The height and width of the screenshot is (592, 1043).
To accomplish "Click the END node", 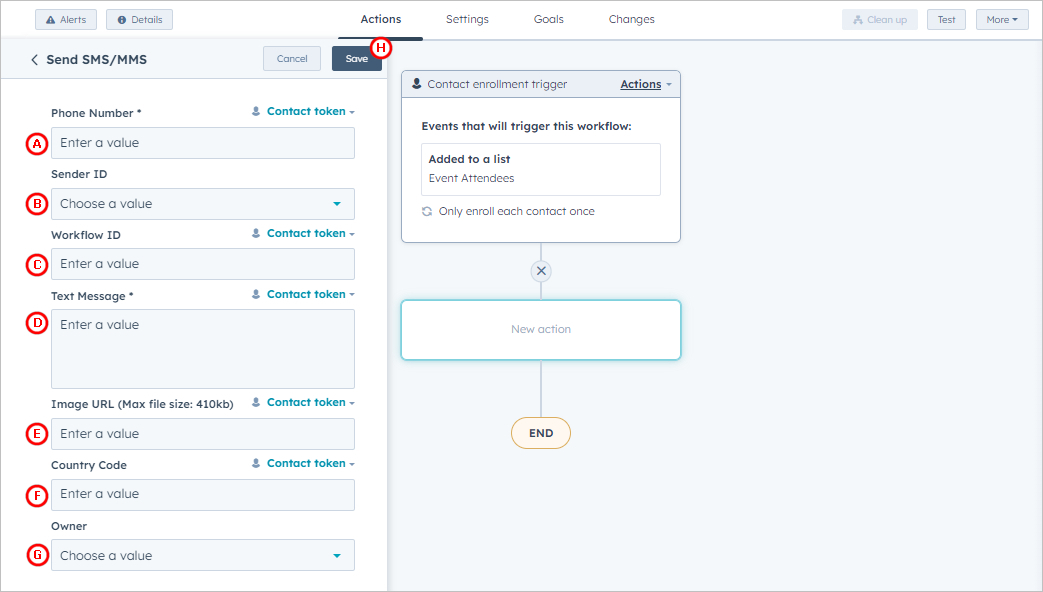I will pyautogui.click(x=541, y=433).
